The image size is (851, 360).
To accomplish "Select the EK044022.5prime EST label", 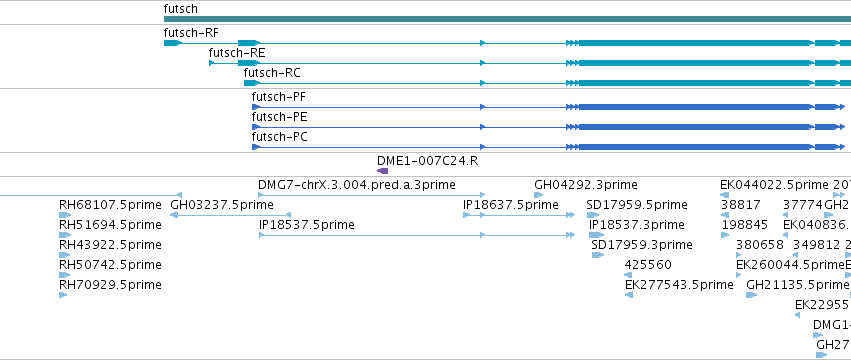I will [x=774, y=185].
